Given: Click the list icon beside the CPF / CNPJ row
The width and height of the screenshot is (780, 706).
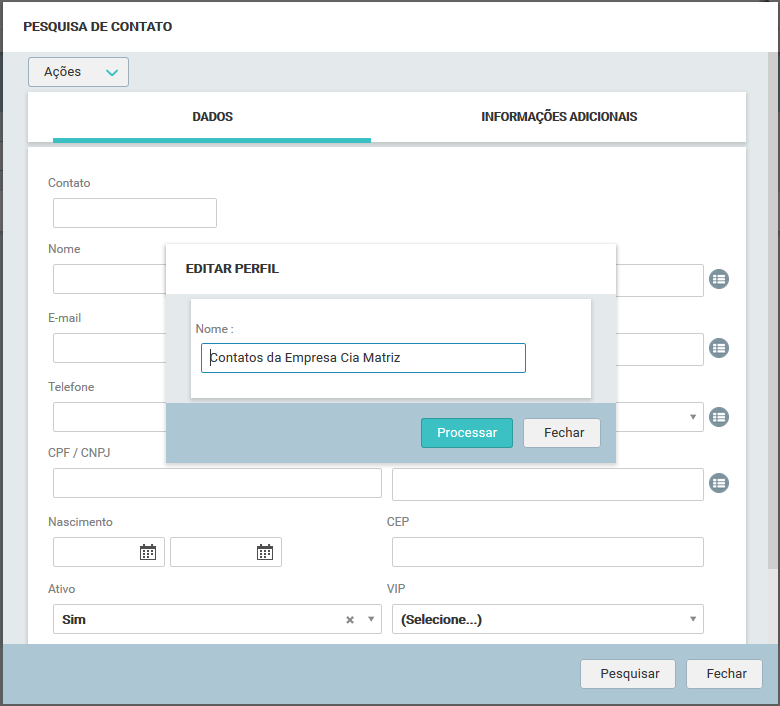Looking at the screenshot, I should click(x=719, y=483).
